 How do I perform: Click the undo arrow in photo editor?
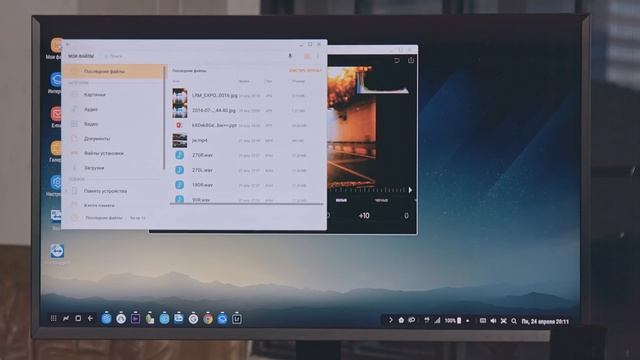pos(396,60)
